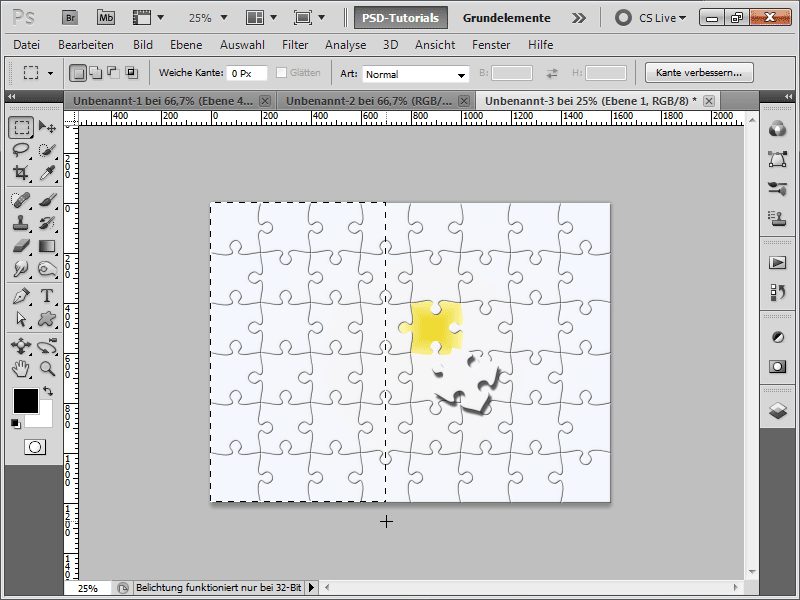Image resolution: width=800 pixels, height=600 pixels.
Task: Swap foreground and background colors
Action: coord(48,391)
